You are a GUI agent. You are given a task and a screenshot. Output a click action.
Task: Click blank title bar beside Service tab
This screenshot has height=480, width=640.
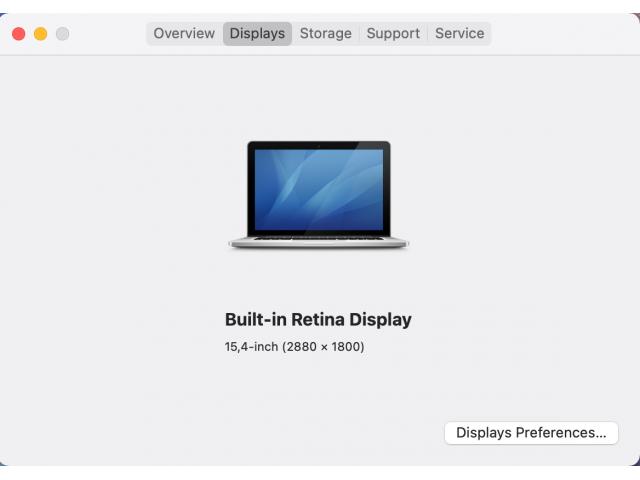[x=563, y=33]
